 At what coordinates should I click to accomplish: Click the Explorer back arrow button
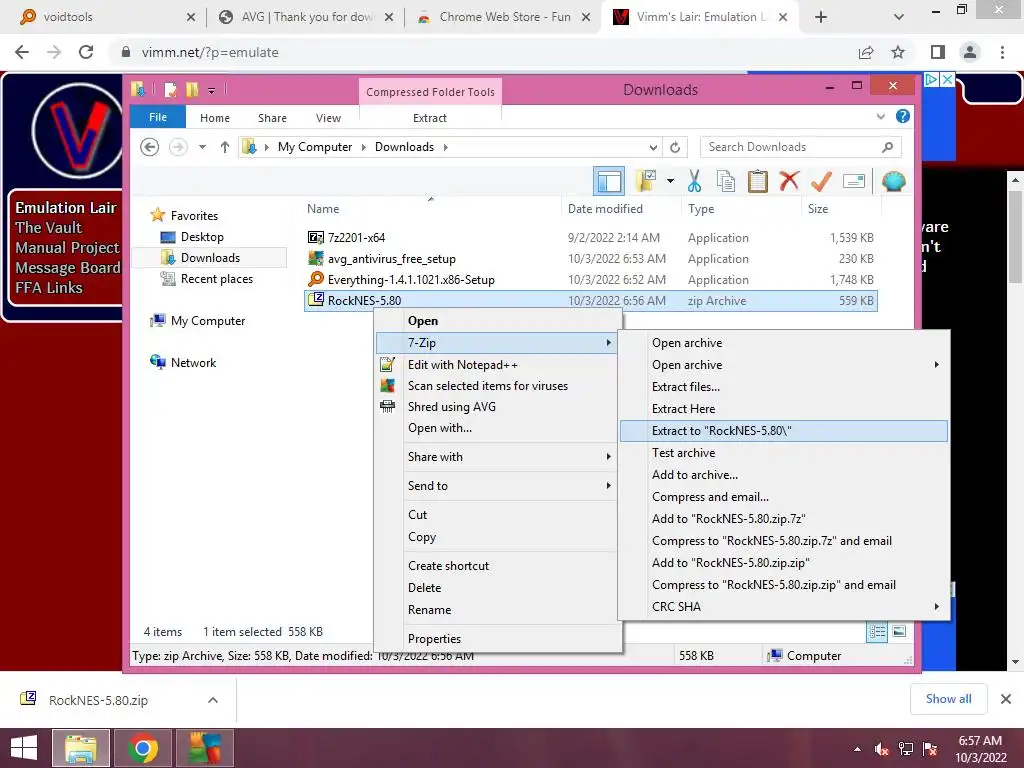(x=150, y=147)
